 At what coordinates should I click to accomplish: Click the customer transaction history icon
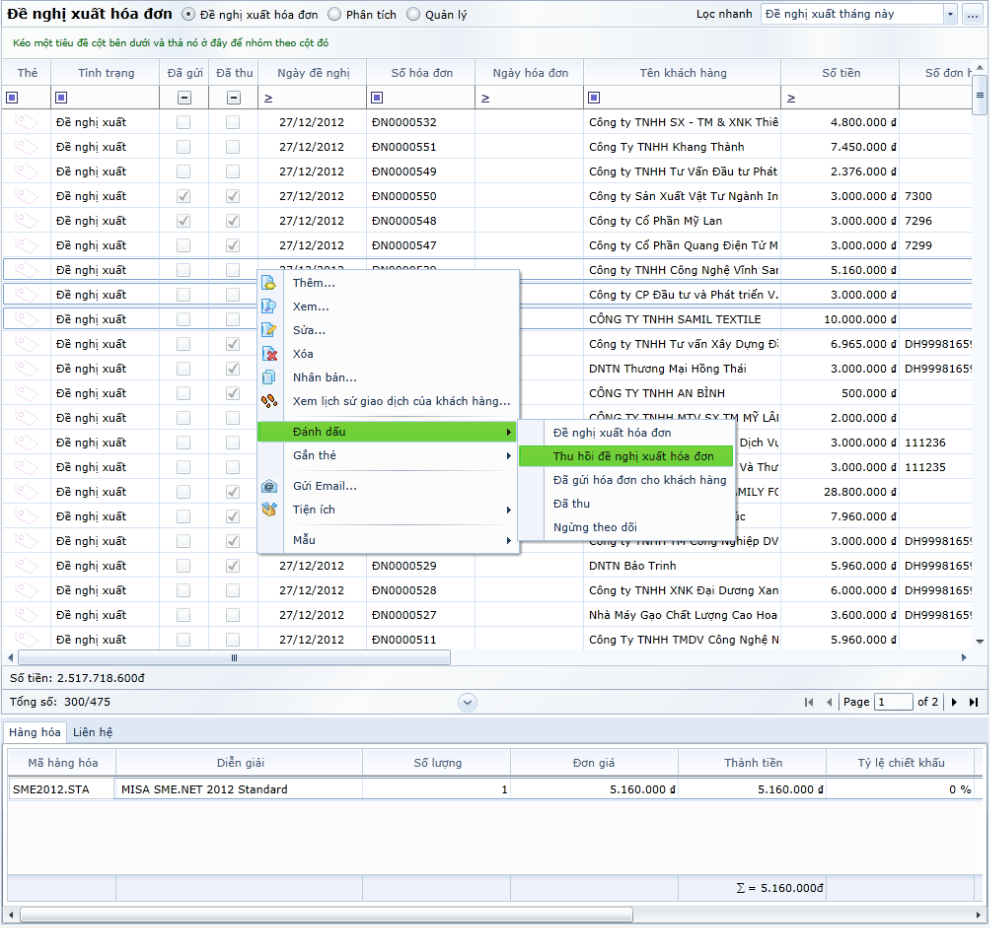tap(268, 401)
